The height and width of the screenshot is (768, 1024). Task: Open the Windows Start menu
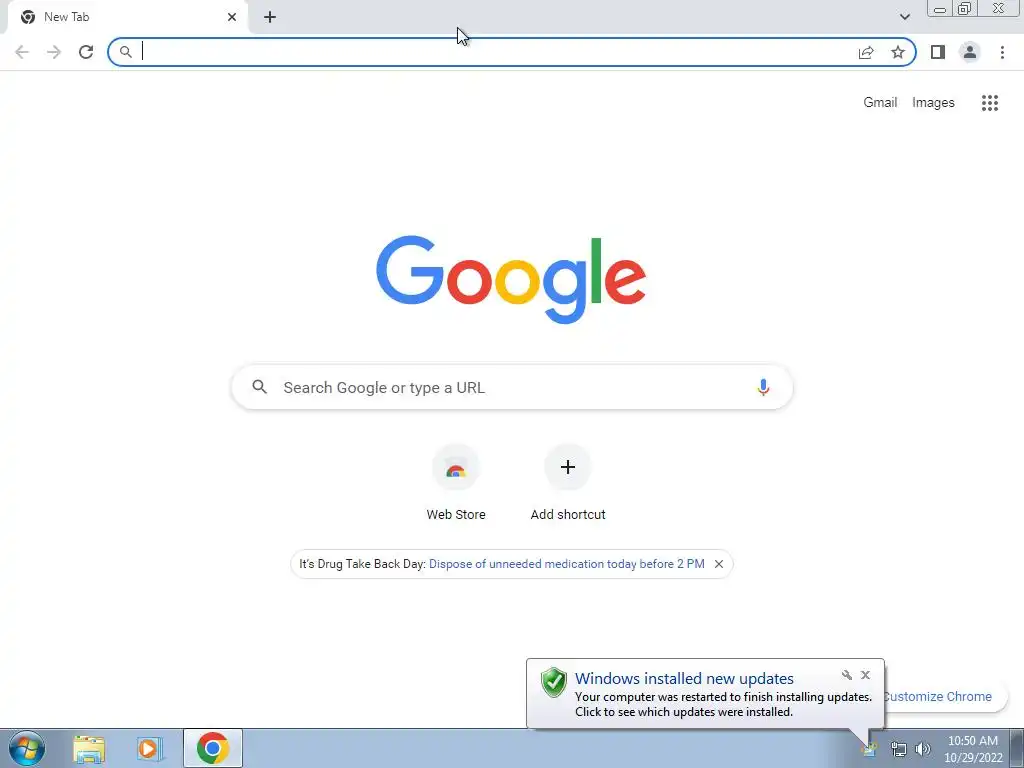[x=27, y=748]
